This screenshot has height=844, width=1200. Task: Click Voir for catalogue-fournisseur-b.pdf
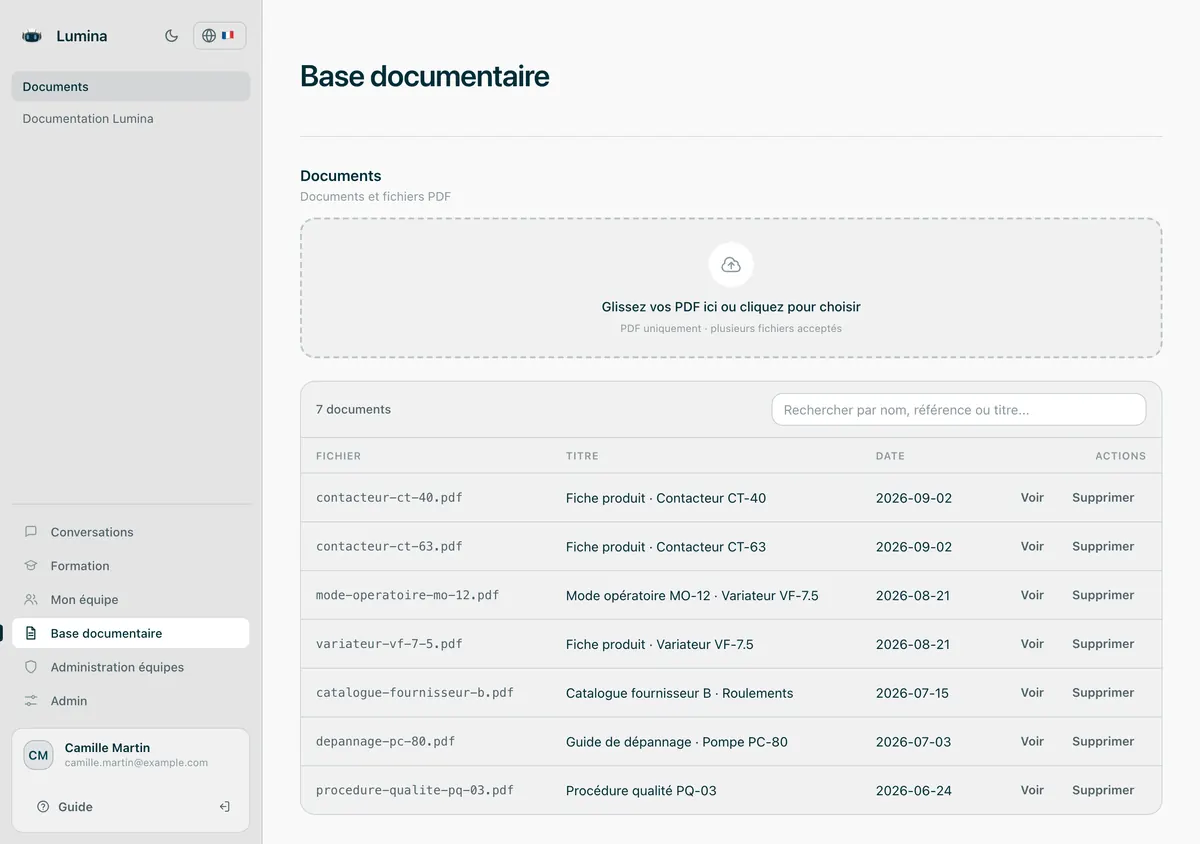1032,693
